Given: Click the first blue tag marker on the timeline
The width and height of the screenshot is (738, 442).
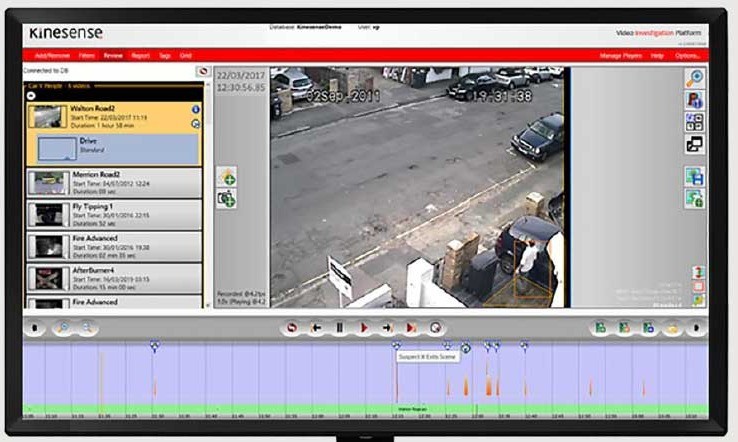Looking at the screenshot, I should coord(154,346).
